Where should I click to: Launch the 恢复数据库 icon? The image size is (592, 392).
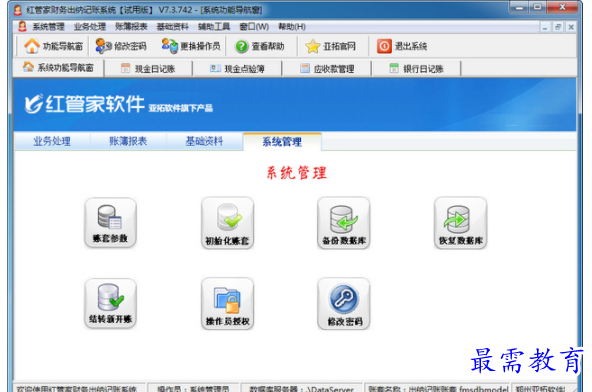(x=460, y=223)
